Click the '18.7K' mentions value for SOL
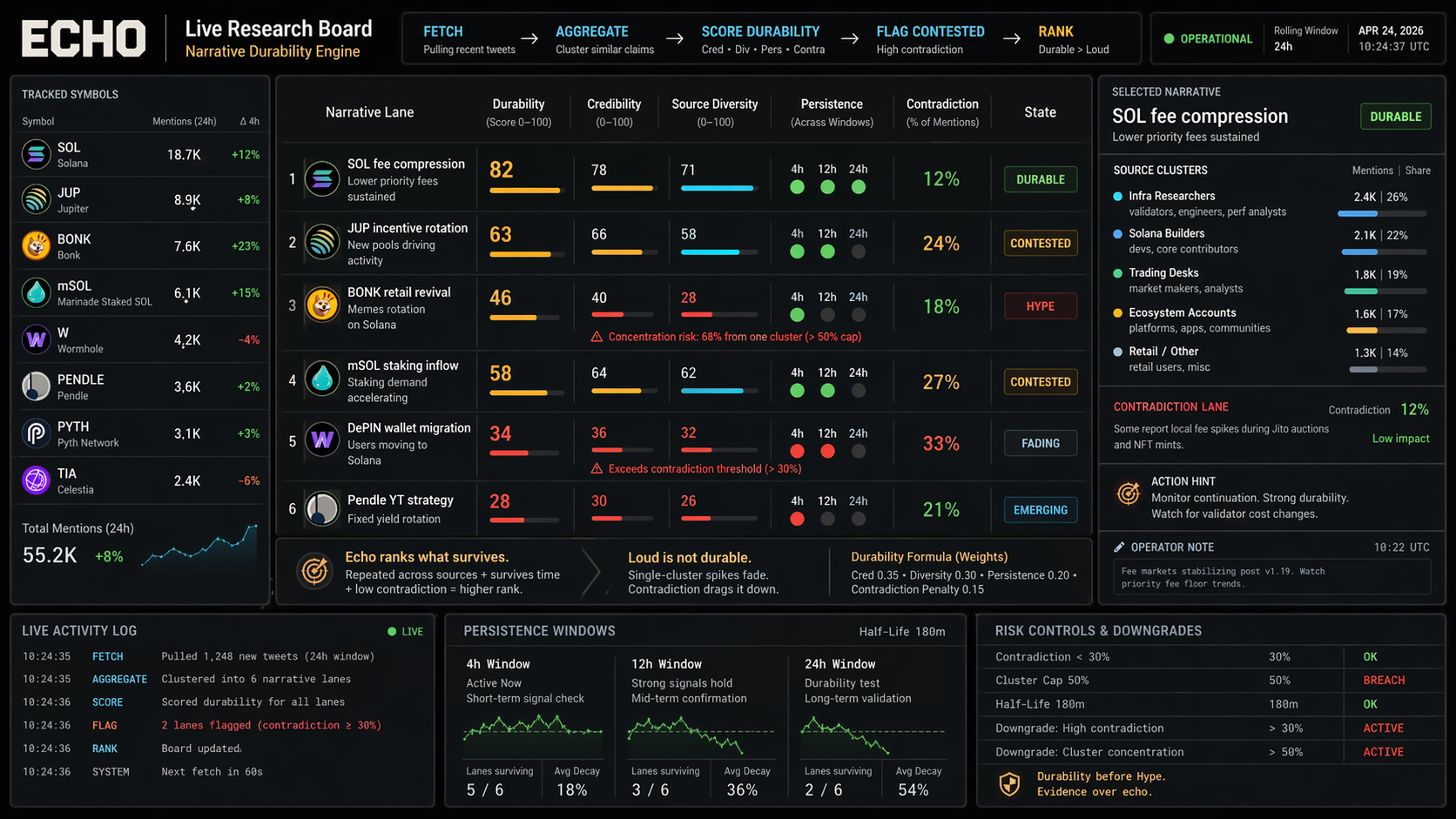The image size is (1456, 819). 184,155
